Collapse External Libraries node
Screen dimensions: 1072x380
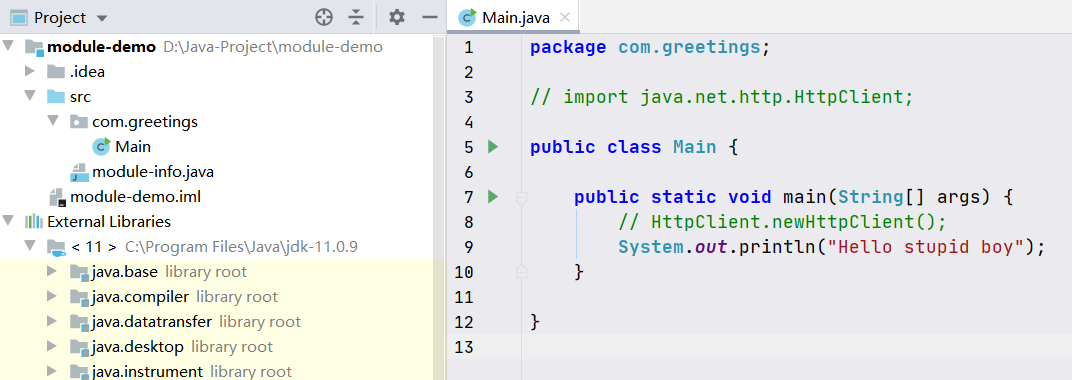pyautogui.click(x=8, y=221)
